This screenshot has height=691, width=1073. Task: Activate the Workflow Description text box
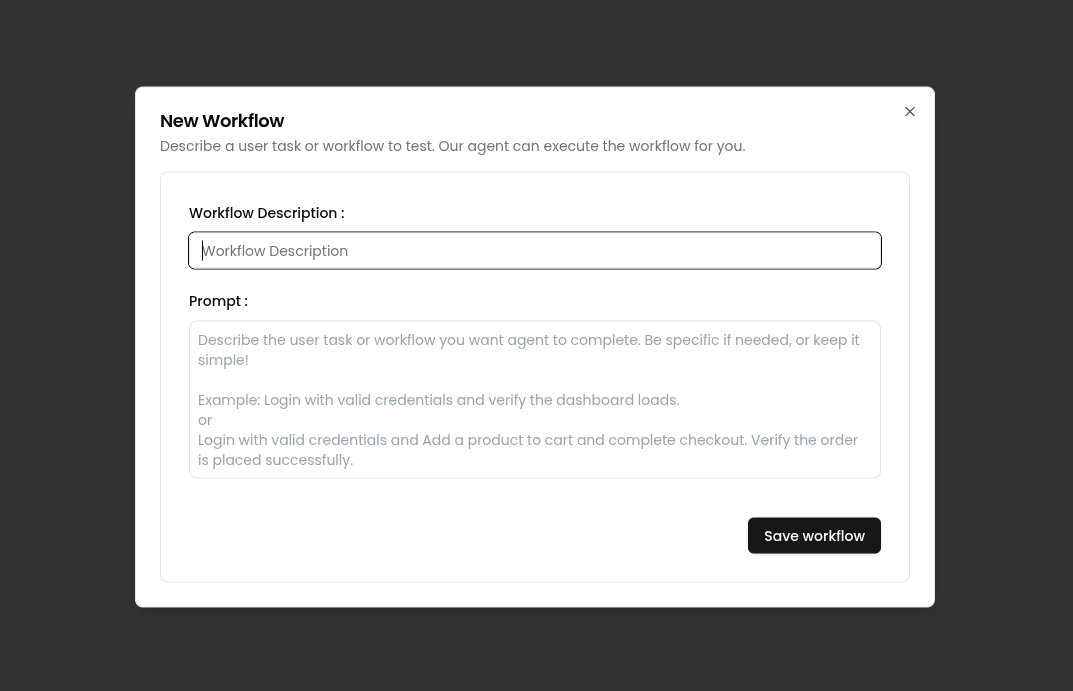click(535, 250)
